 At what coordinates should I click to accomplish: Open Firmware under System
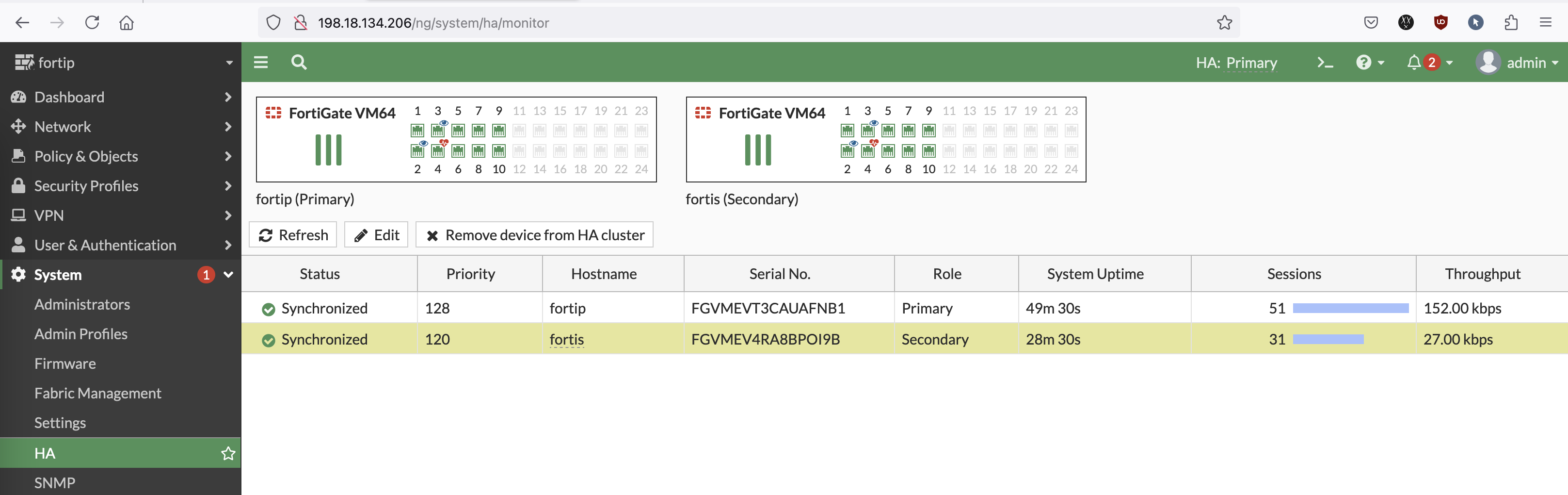[x=65, y=363]
